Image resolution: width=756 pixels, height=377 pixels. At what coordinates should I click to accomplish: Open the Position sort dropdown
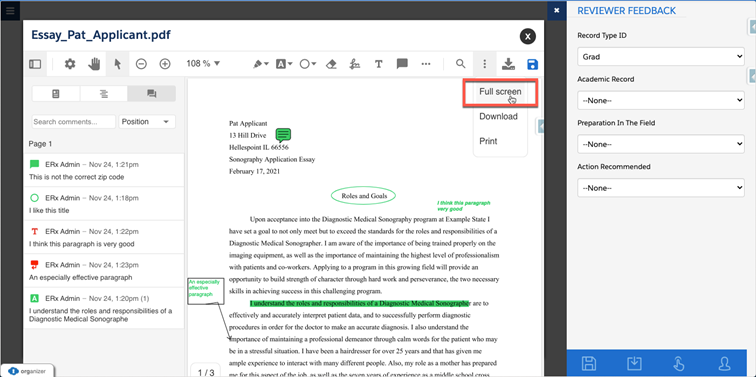click(147, 121)
